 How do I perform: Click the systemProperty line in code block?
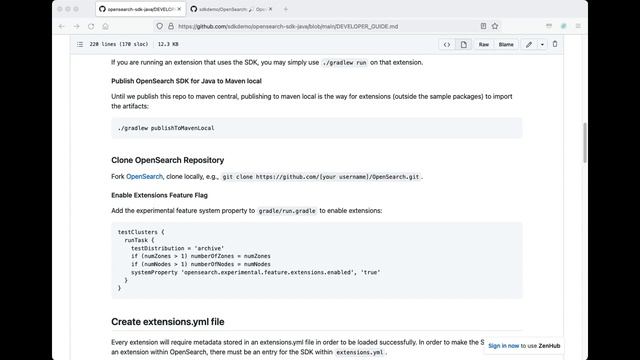click(256, 272)
